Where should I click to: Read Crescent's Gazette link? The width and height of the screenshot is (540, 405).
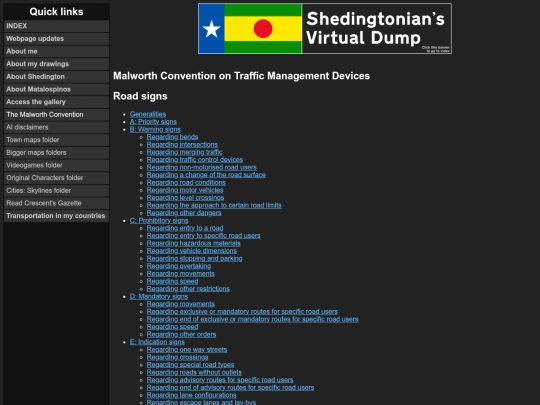coord(56,203)
